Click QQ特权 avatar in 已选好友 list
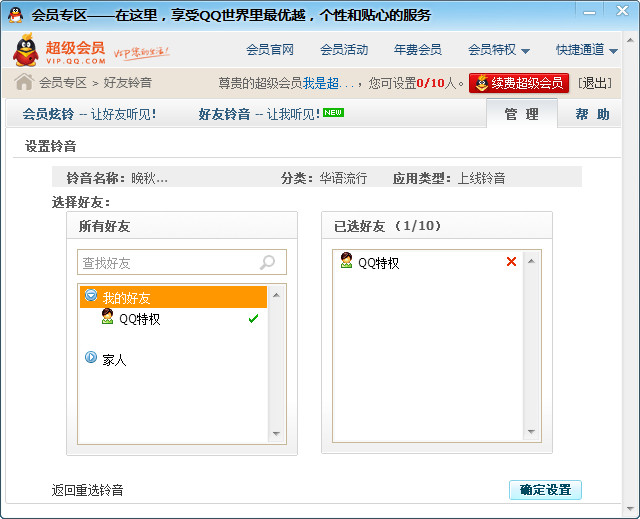The image size is (640, 519). 346,260
